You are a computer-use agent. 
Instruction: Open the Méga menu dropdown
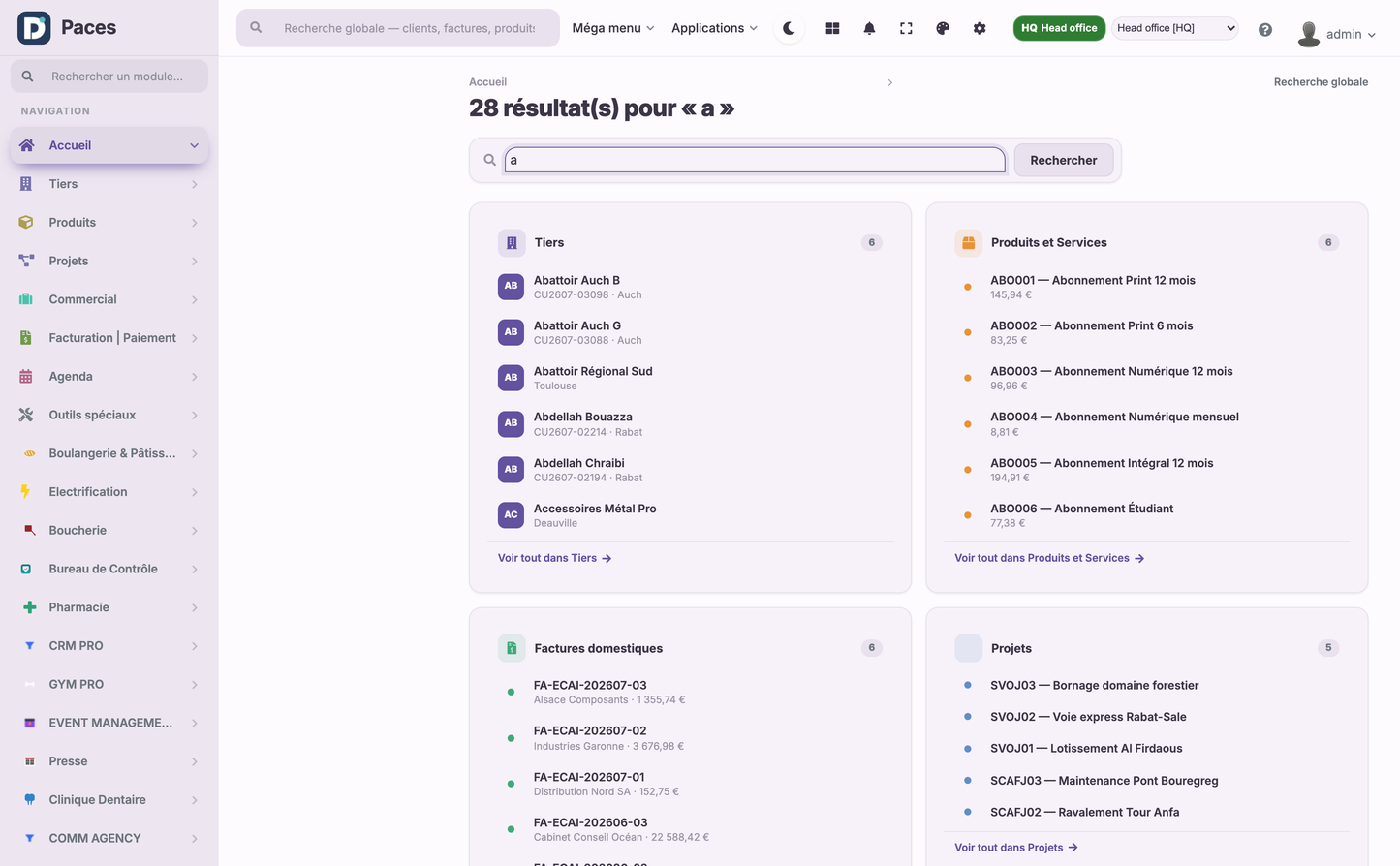[x=612, y=28]
